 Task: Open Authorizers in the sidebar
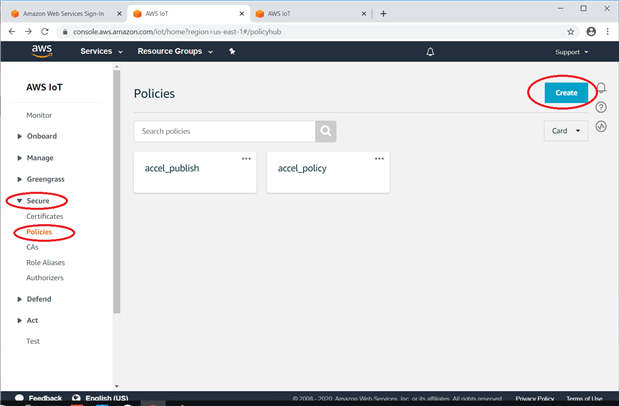[x=45, y=278]
